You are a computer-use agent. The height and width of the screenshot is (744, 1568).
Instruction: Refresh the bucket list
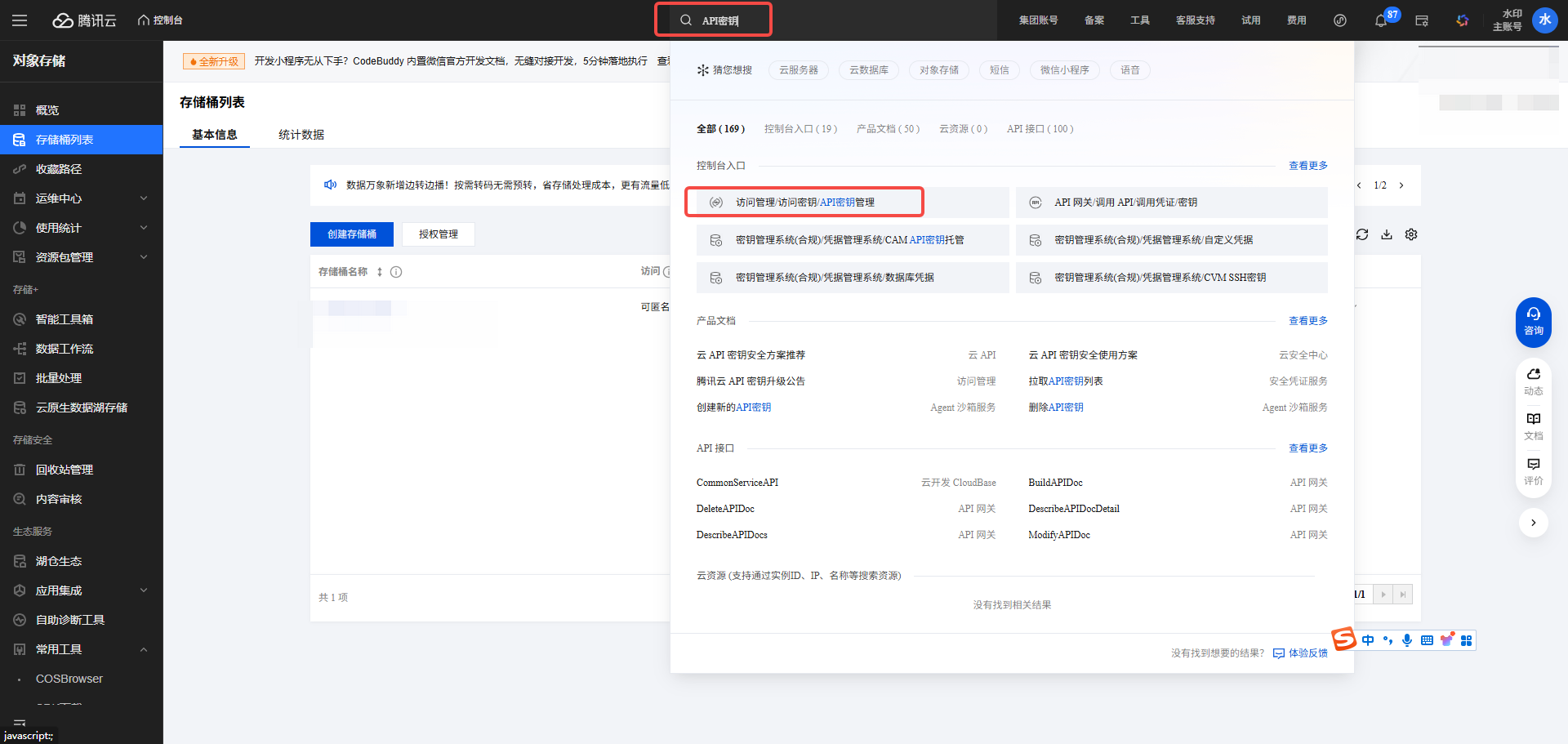pos(1361,234)
